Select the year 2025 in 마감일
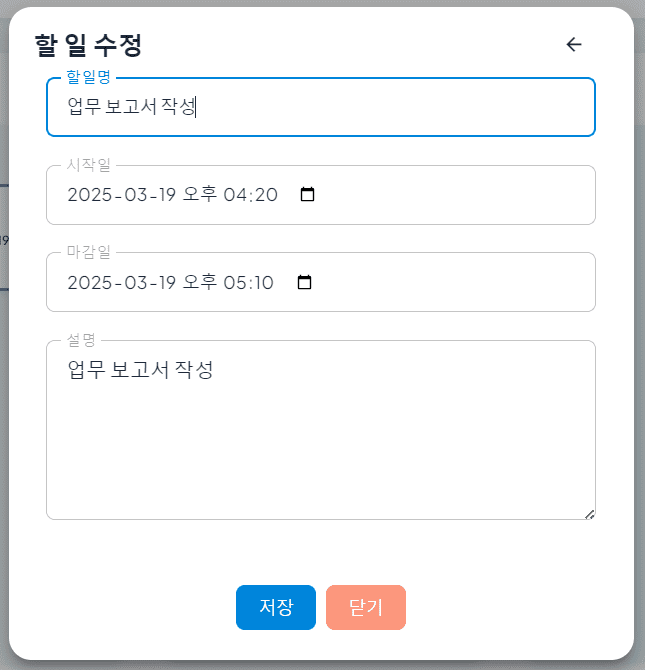Screen dimensions: 645x670 [89, 283]
